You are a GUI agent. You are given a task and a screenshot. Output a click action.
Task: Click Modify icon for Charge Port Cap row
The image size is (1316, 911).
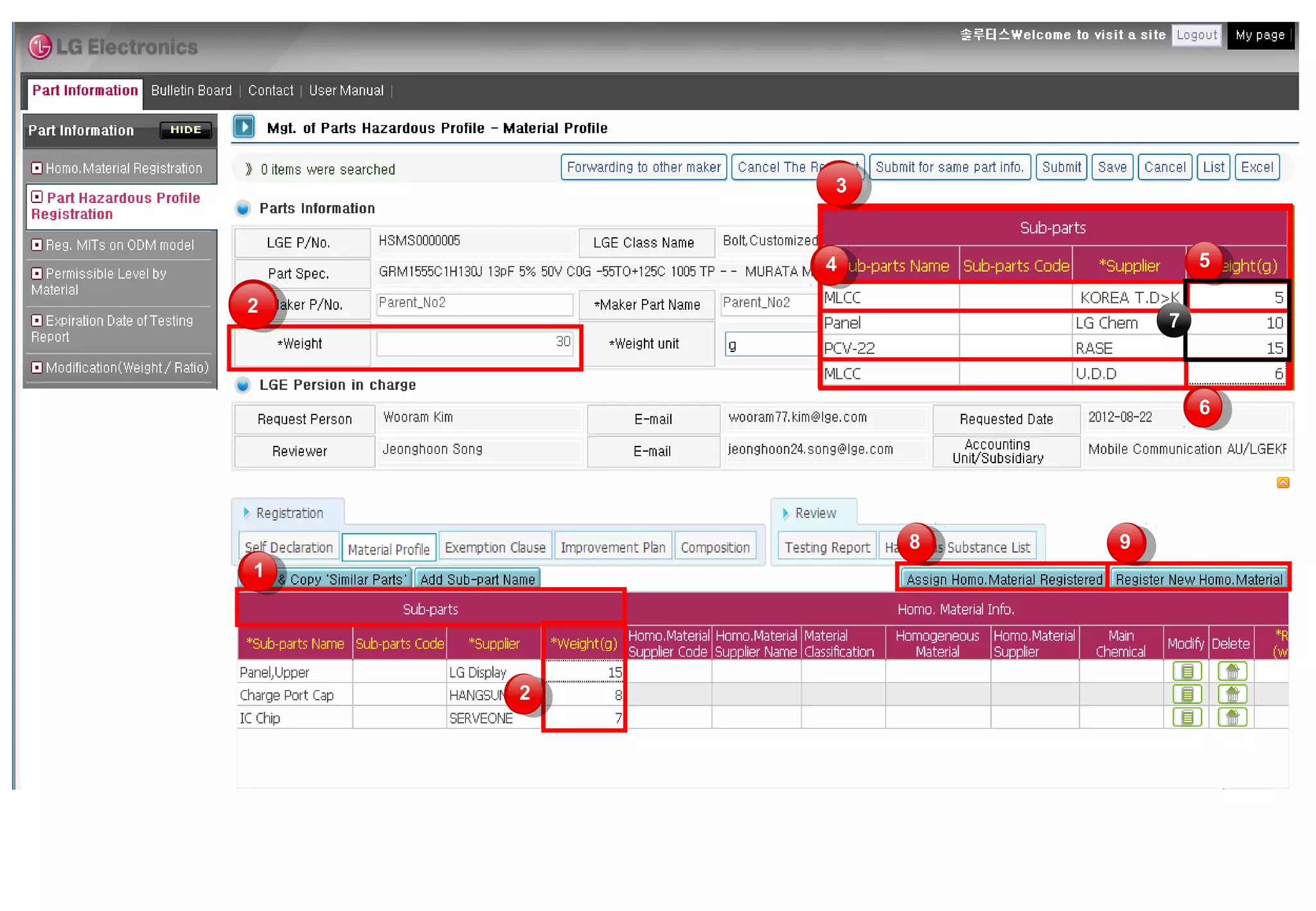click(1186, 694)
